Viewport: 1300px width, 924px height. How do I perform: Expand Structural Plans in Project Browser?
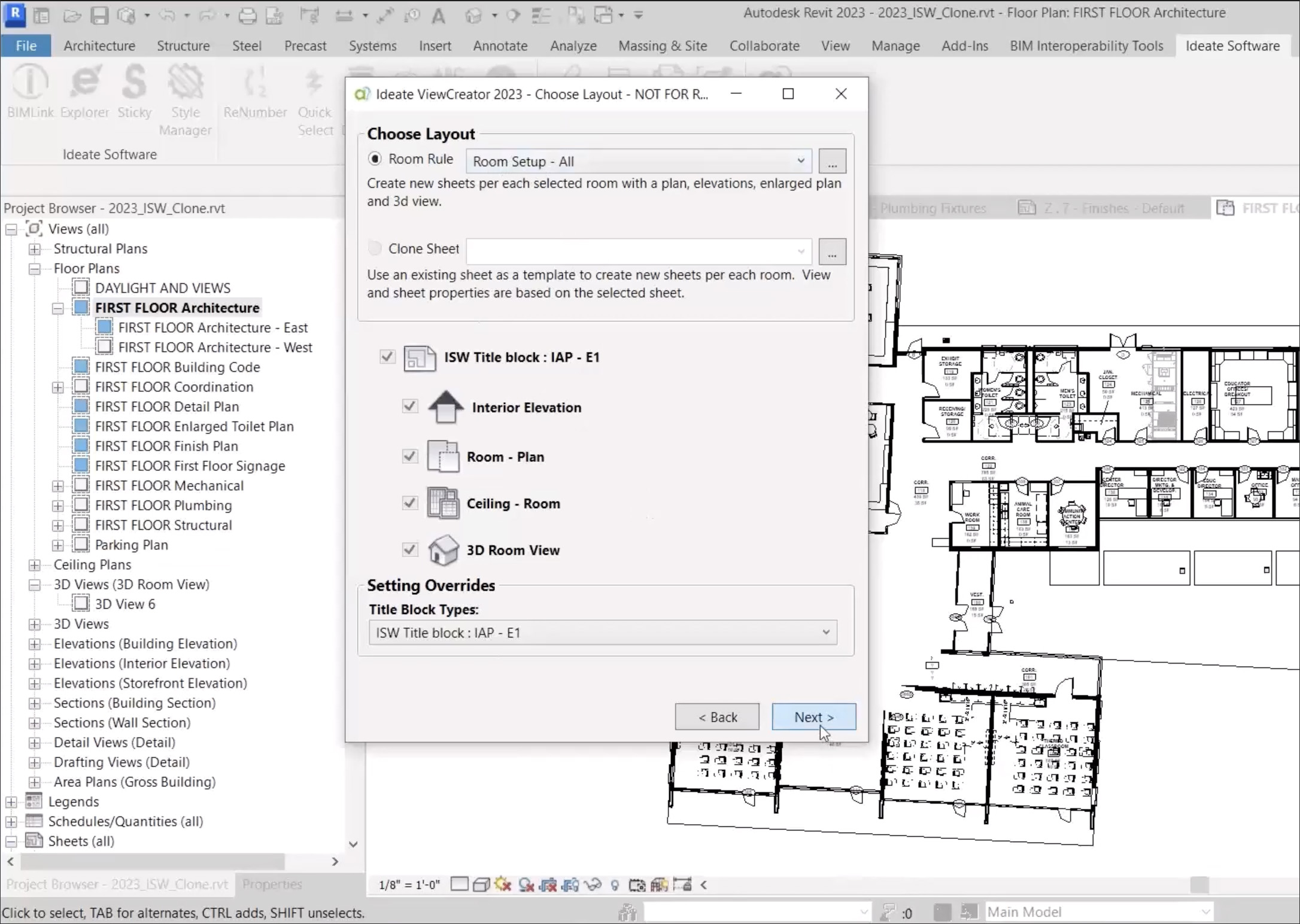click(x=35, y=249)
